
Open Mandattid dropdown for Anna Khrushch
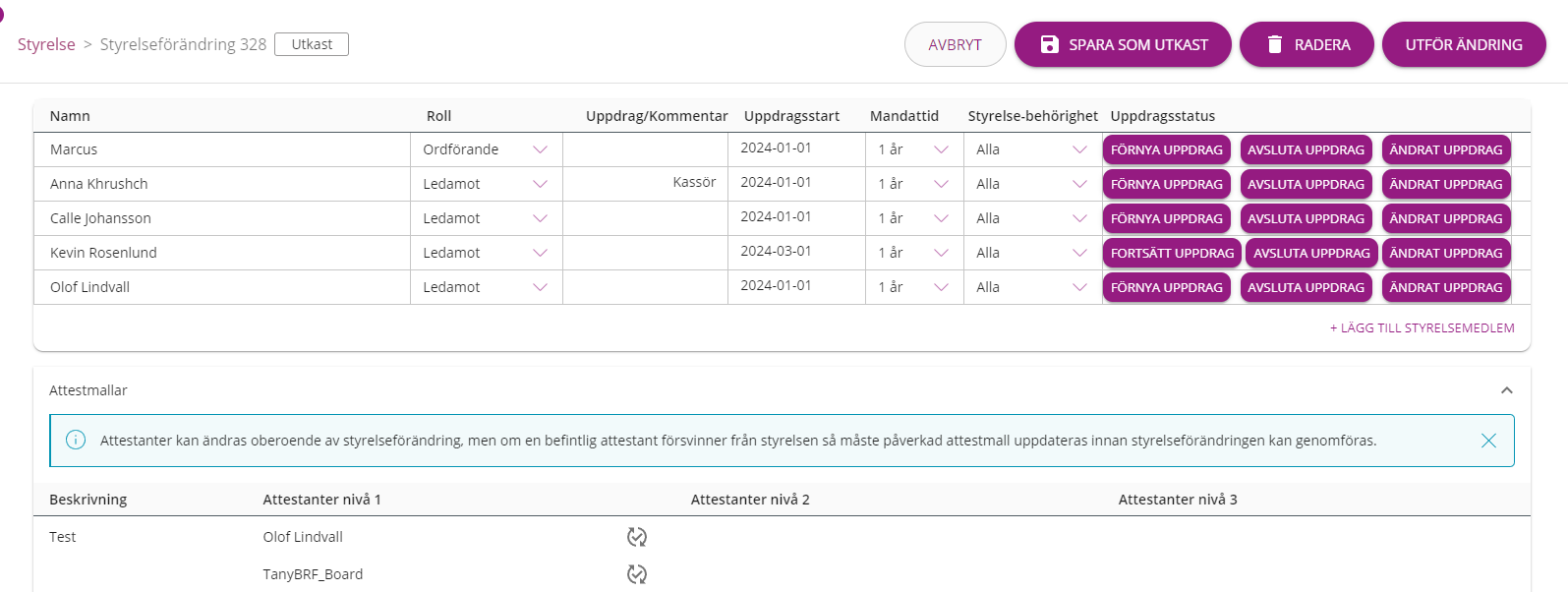coord(914,184)
